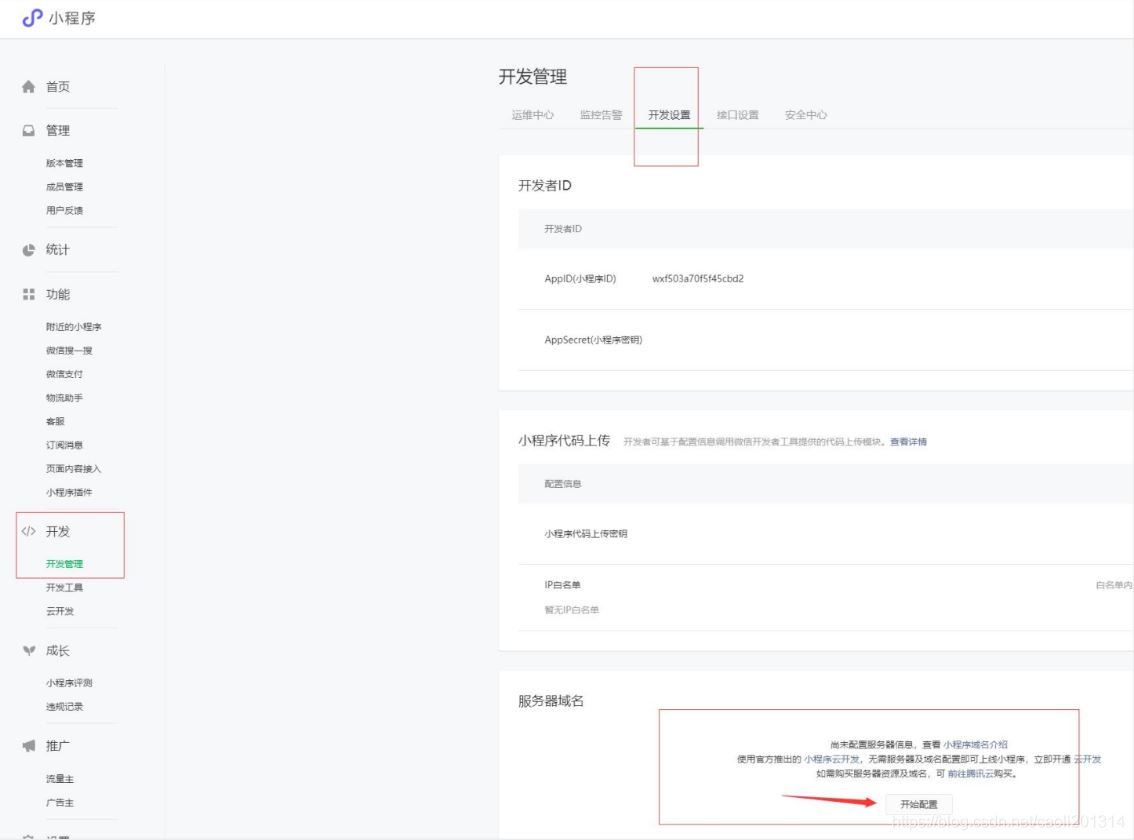Open the 安全中心 tab

coord(806,114)
